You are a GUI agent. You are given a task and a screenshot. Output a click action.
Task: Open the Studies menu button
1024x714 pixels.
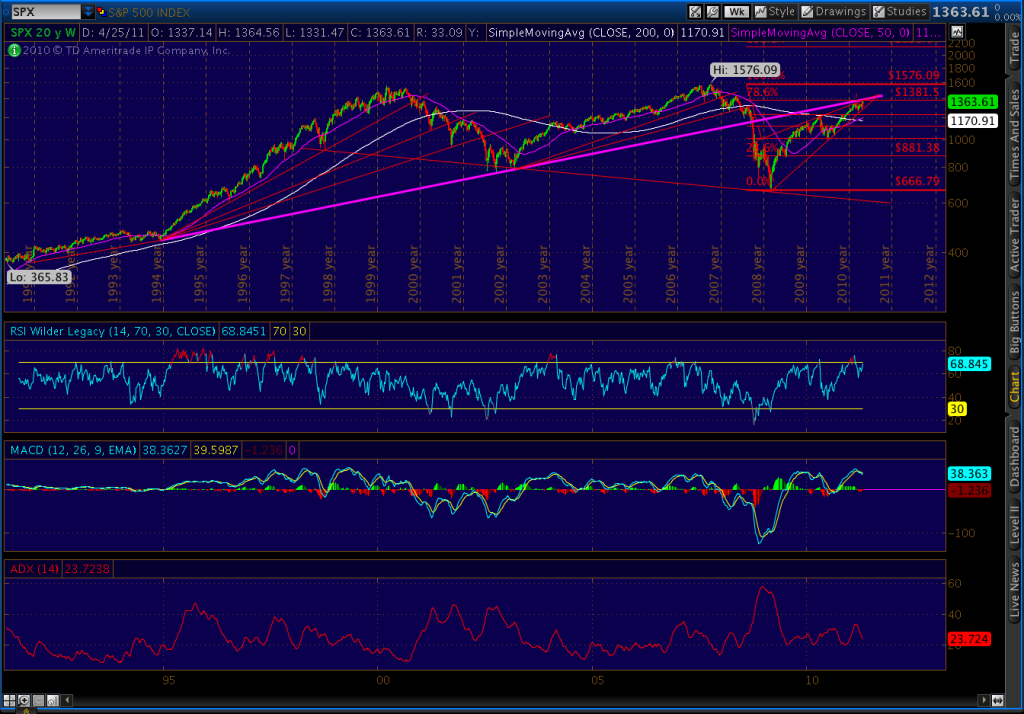tap(900, 12)
